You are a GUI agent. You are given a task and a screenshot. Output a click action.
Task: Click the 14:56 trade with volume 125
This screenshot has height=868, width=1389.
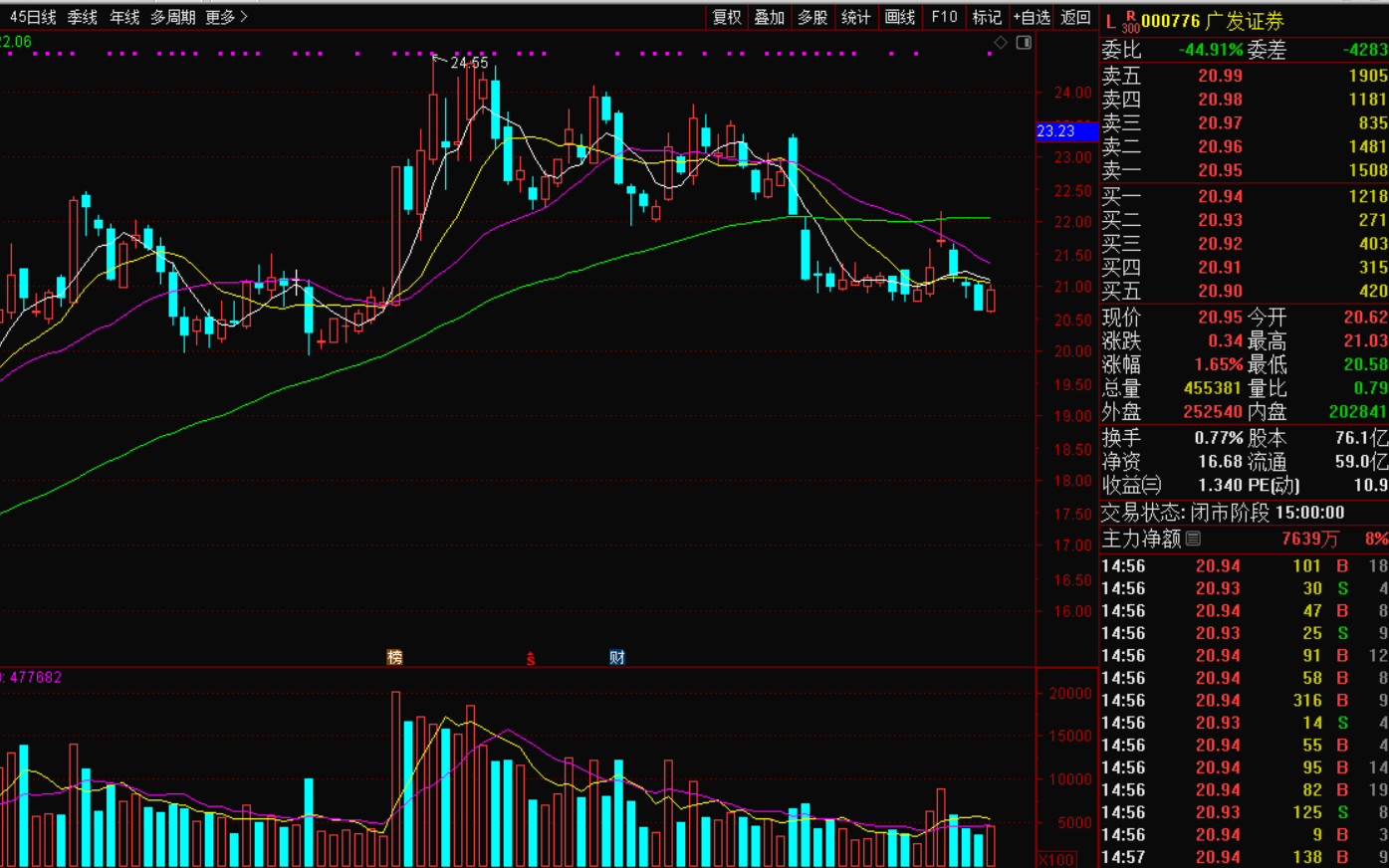1245,812
